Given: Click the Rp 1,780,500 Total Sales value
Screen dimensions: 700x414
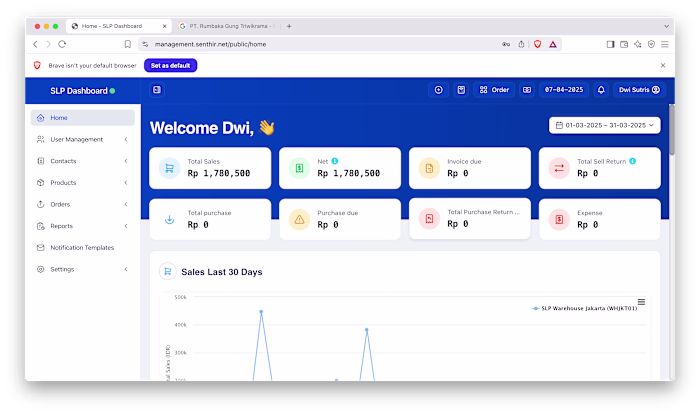Looking at the screenshot, I should [x=219, y=173].
